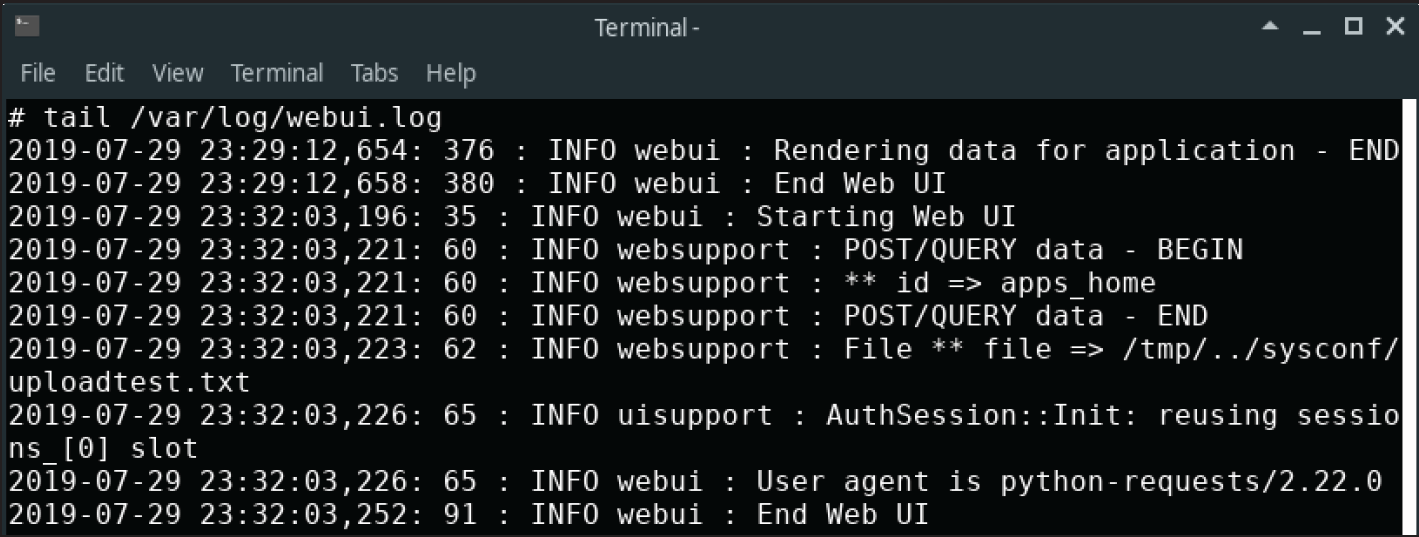The height and width of the screenshot is (537, 1419).
Task: Open the Tabs menu
Action: click(x=374, y=73)
